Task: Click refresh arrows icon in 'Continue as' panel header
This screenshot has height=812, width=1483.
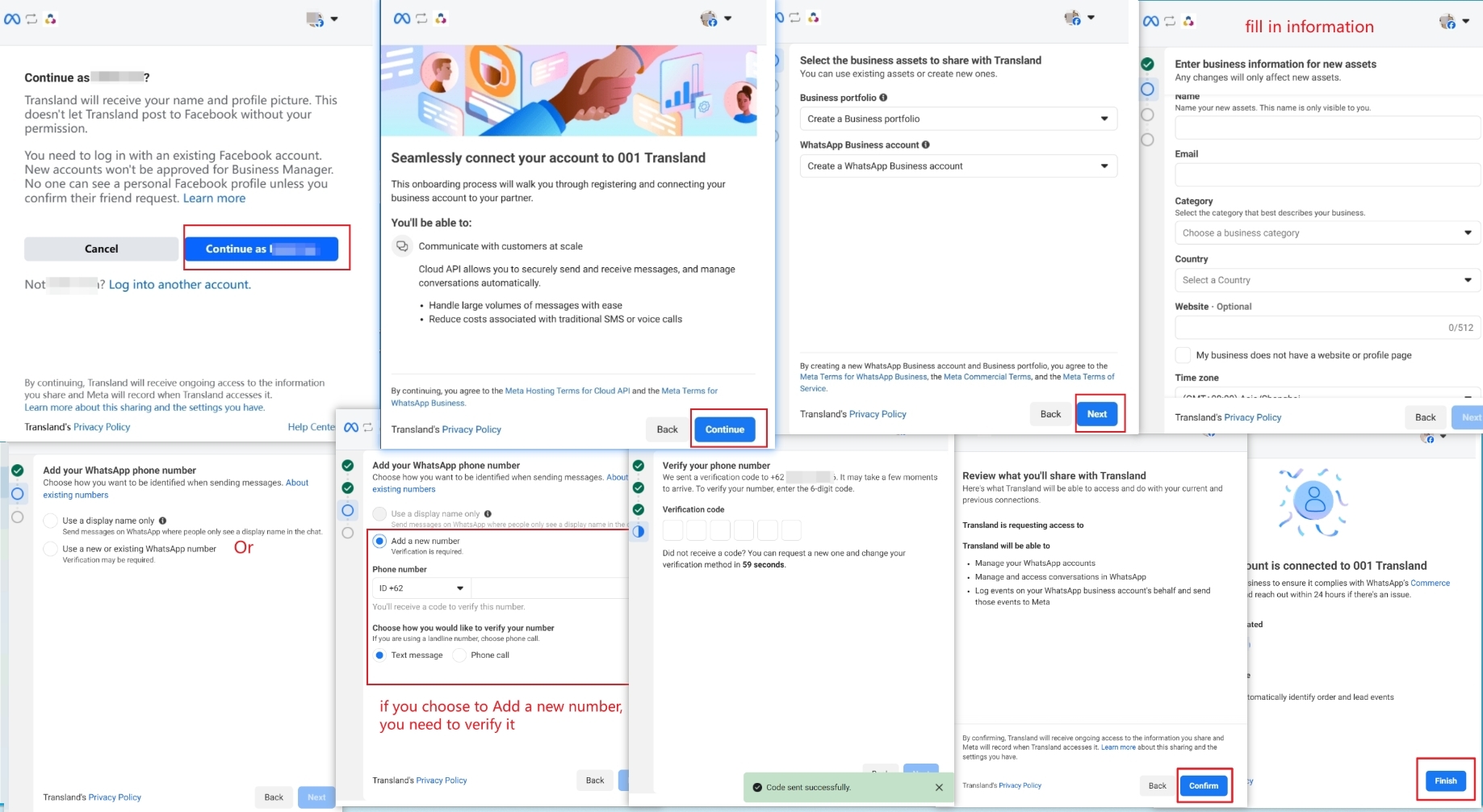Action: [31, 19]
